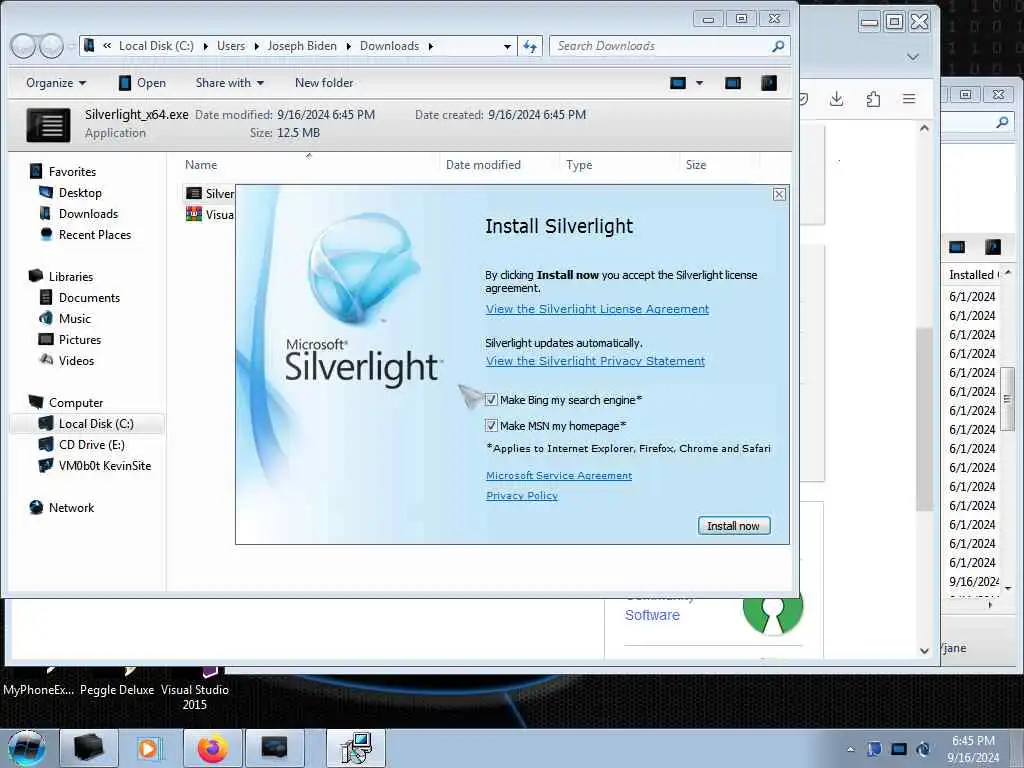Uncheck Make MSN my homepage box
The width and height of the screenshot is (1024, 768).
click(x=491, y=426)
